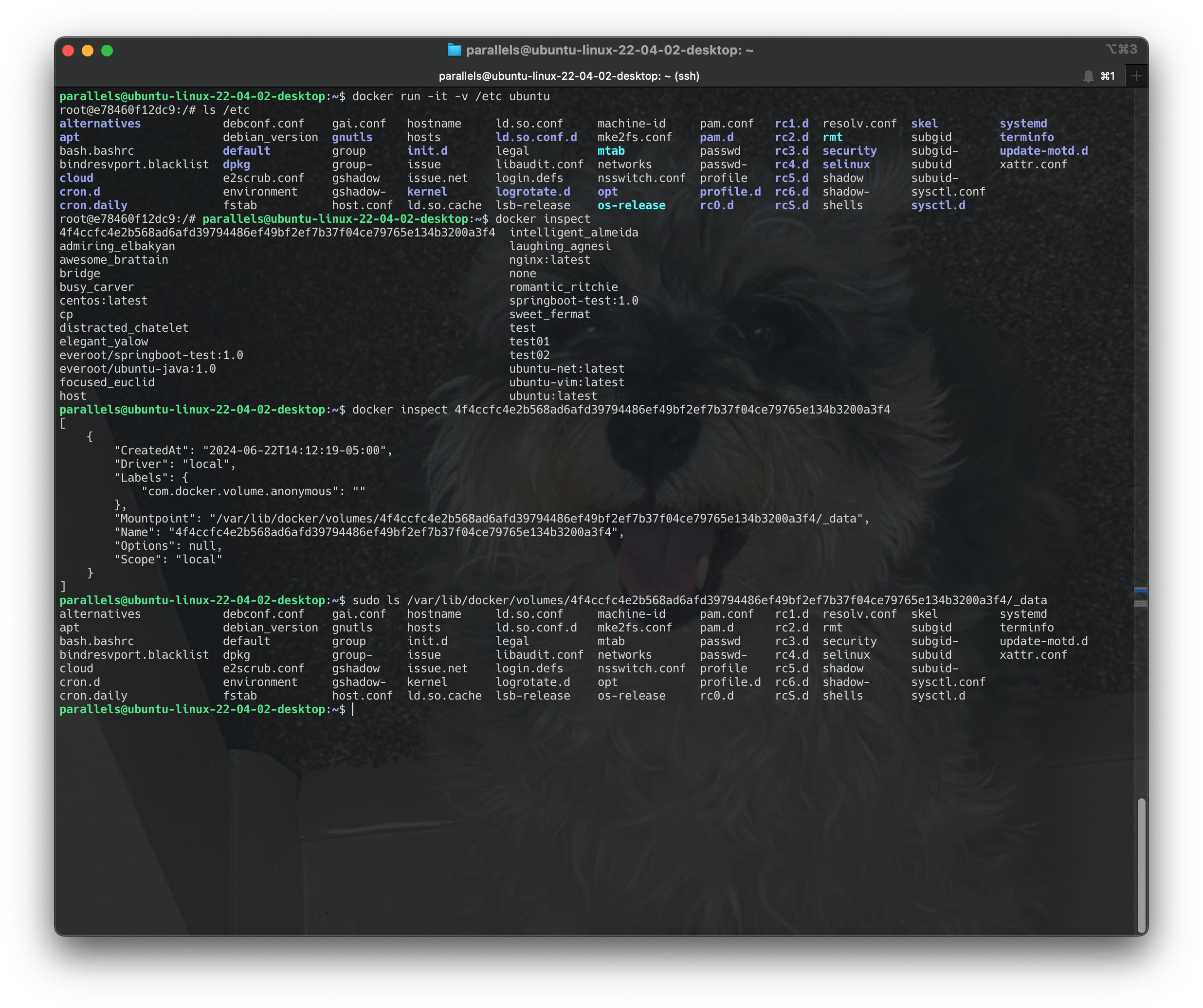Click 'laughing_agnesi' in the completion list
This screenshot has width=1203, height=1008.
click(x=560, y=246)
